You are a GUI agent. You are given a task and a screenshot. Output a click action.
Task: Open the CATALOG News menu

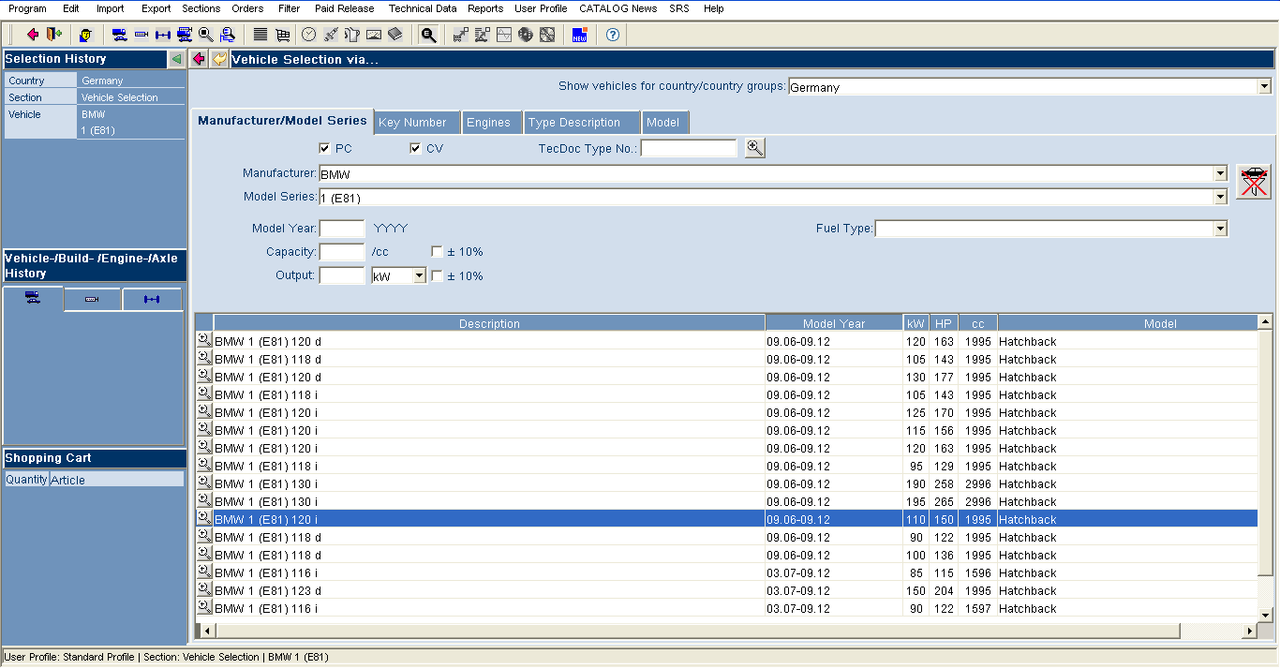(618, 8)
